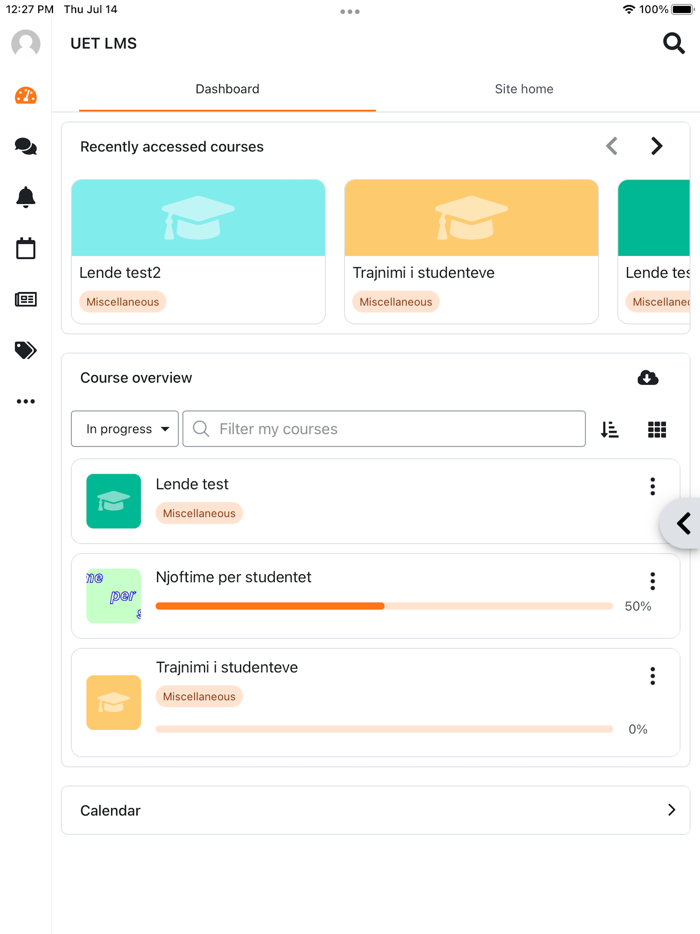
Task: Click Miscellaneous tag on orange recent card
Action: (x=396, y=302)
